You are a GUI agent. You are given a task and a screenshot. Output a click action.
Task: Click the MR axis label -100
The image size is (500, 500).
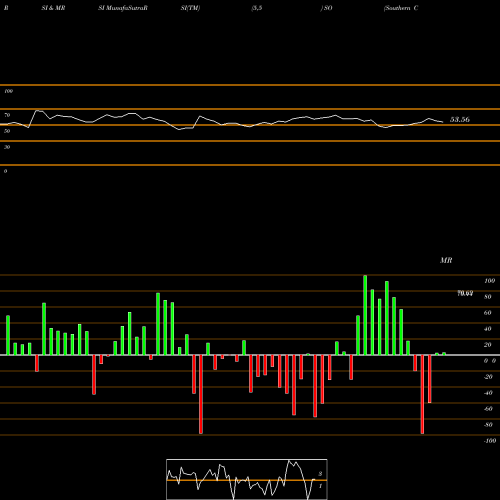point(489,441)
